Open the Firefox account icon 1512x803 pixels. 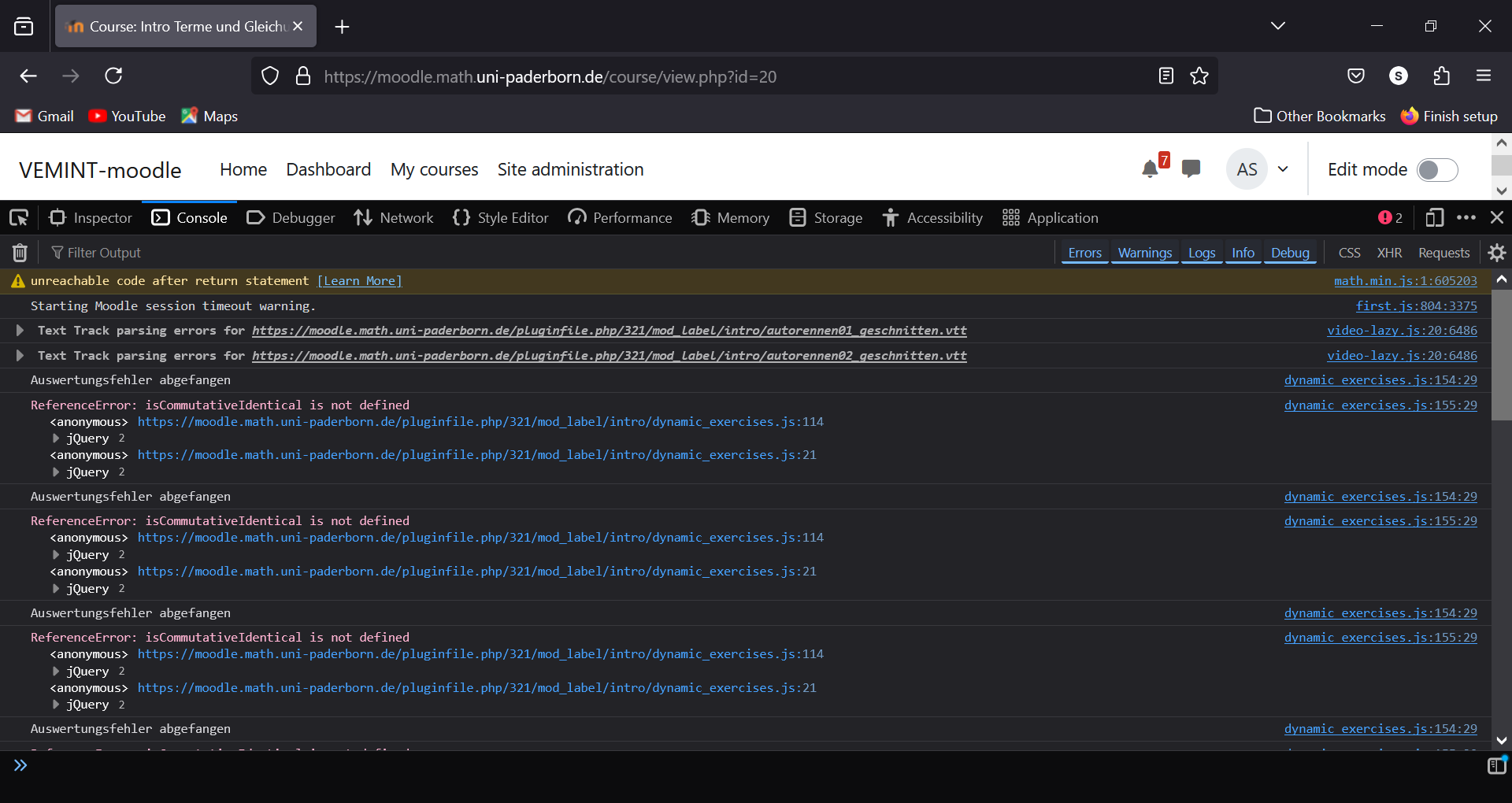coord(1399,76)
